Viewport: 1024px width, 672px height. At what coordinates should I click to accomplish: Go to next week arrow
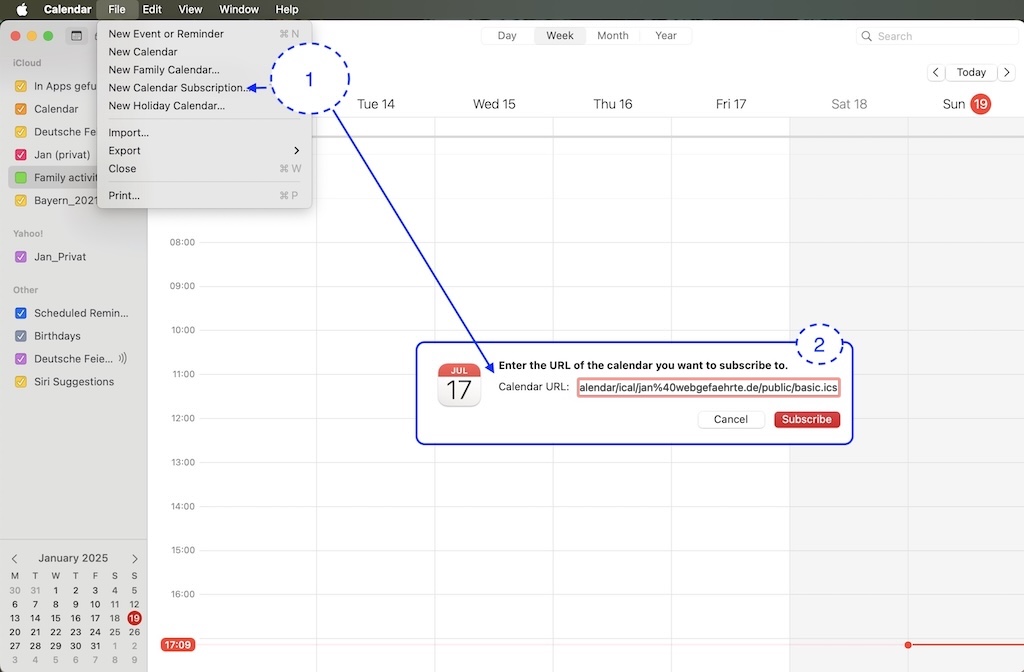pos(1006,72)
